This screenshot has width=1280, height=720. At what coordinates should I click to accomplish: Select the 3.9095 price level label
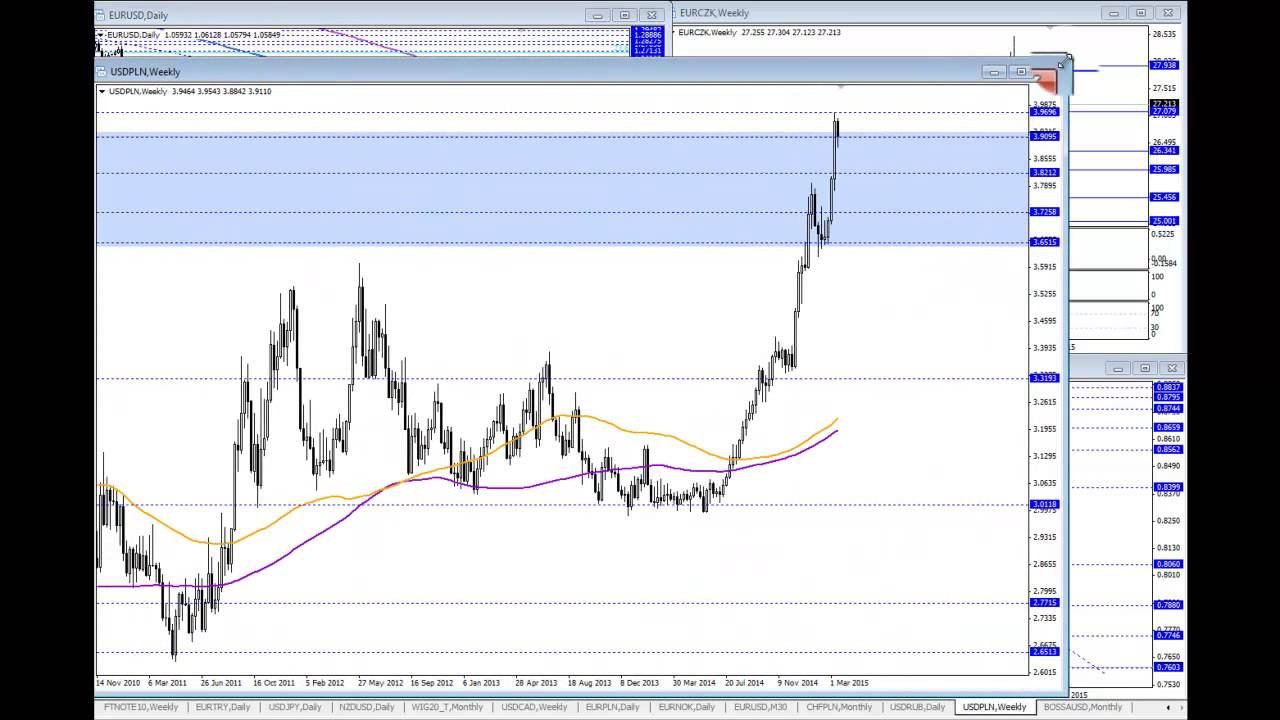[x=1044, y=136]
